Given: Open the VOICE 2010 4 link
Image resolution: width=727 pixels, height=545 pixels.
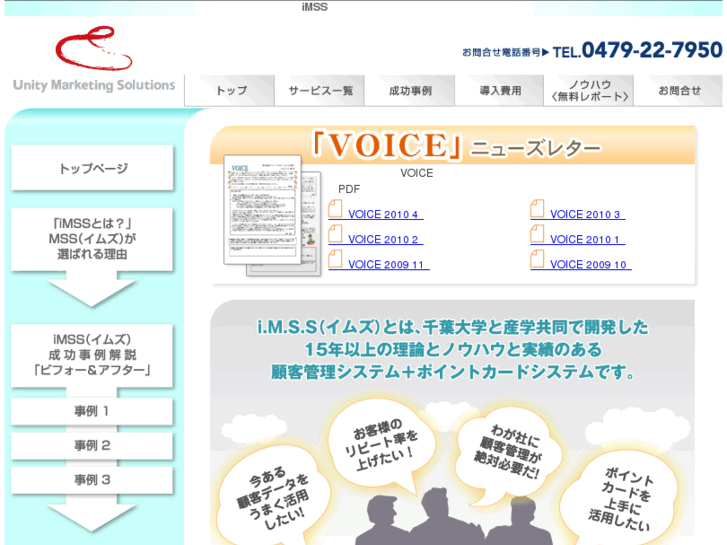Looking at the screenshot, I should click(383, 214).
